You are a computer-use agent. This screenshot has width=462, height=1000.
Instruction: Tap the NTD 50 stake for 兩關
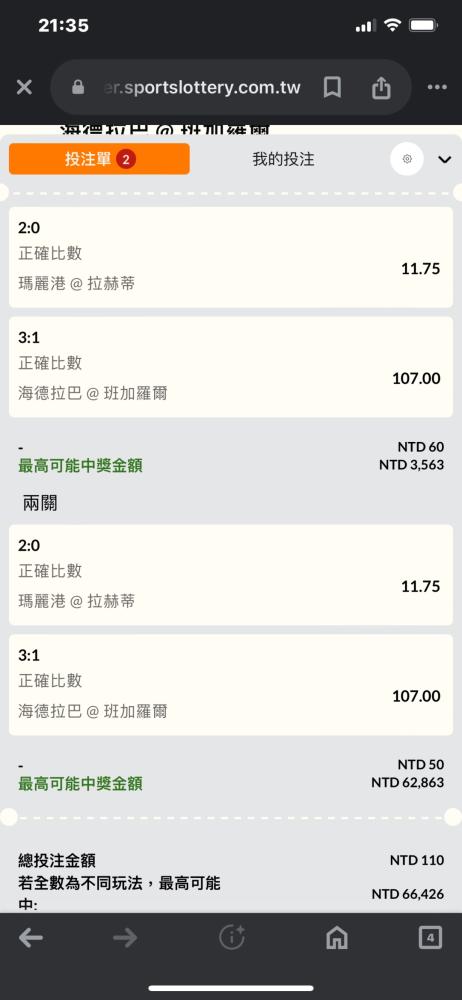pos(421,764)
